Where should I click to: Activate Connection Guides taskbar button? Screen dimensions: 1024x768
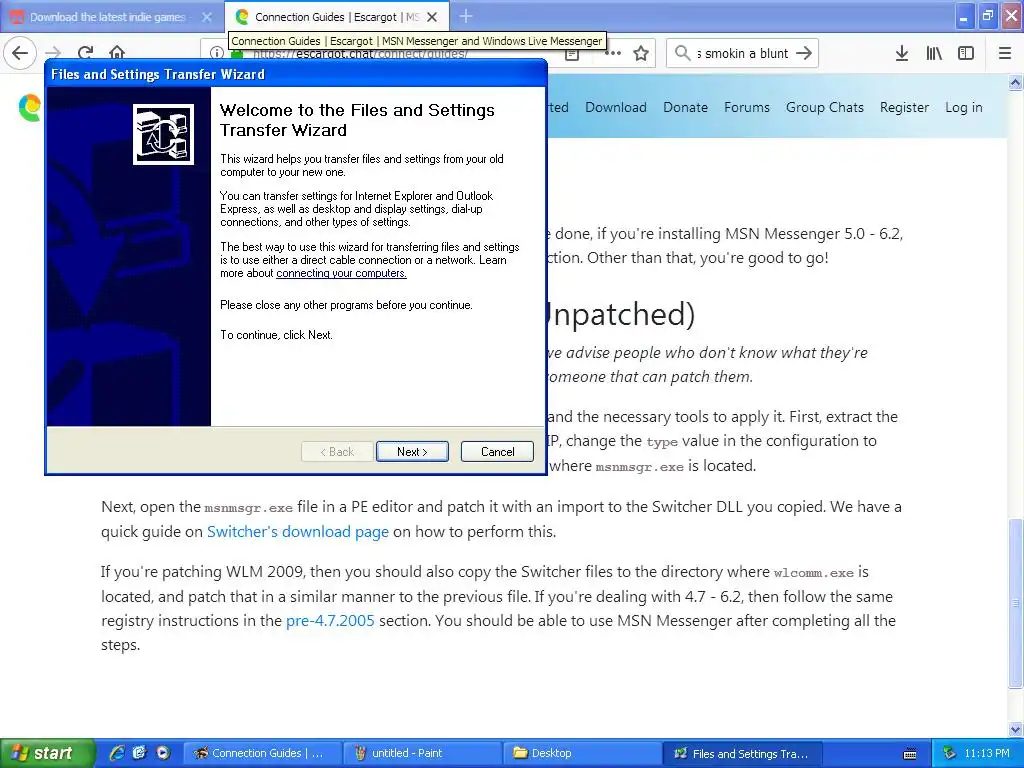pos(262,753)
